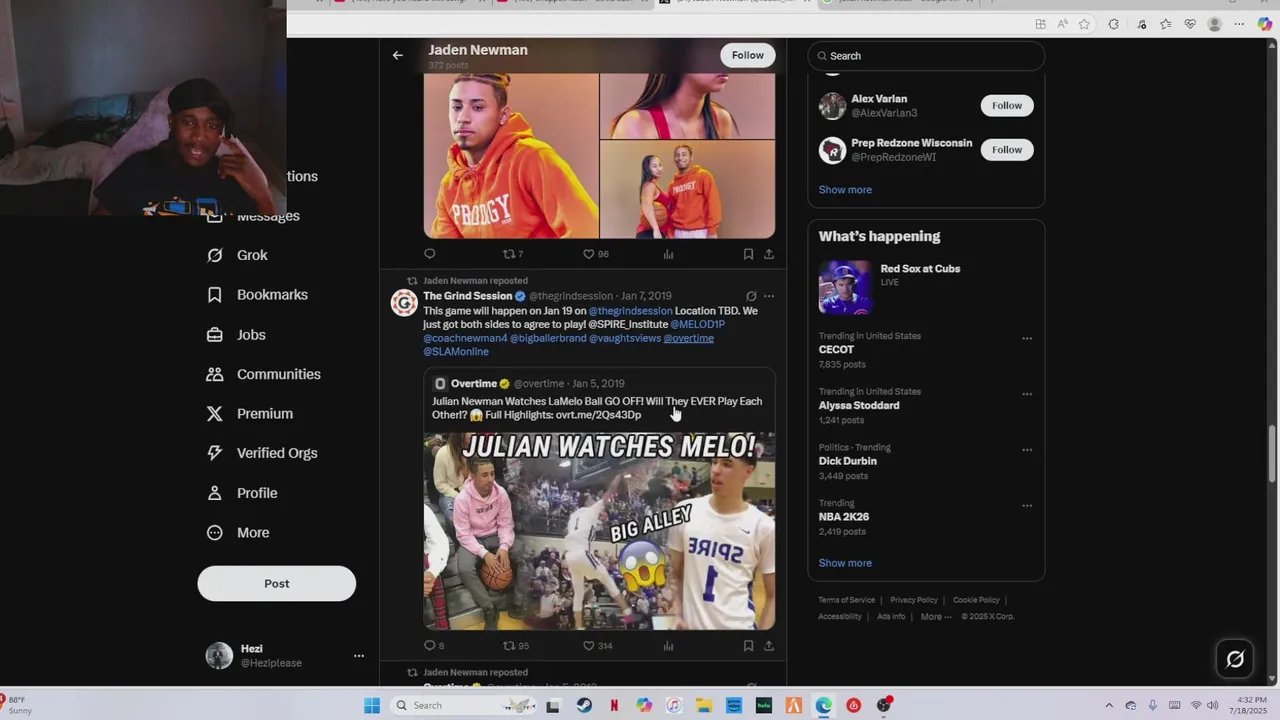Image resolution: width=1280 pixels, height=720 pixels.
Task: Open the @MELOD1P mention link
Action: [x=698, y=324]
